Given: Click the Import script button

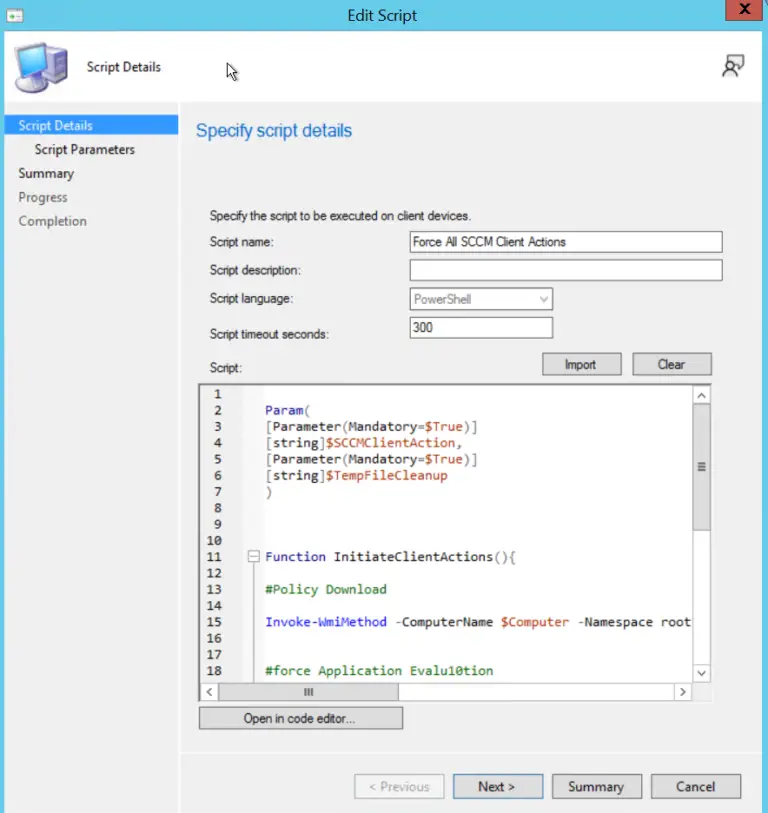Looking at the screenshot, I should tap(580, 365).
